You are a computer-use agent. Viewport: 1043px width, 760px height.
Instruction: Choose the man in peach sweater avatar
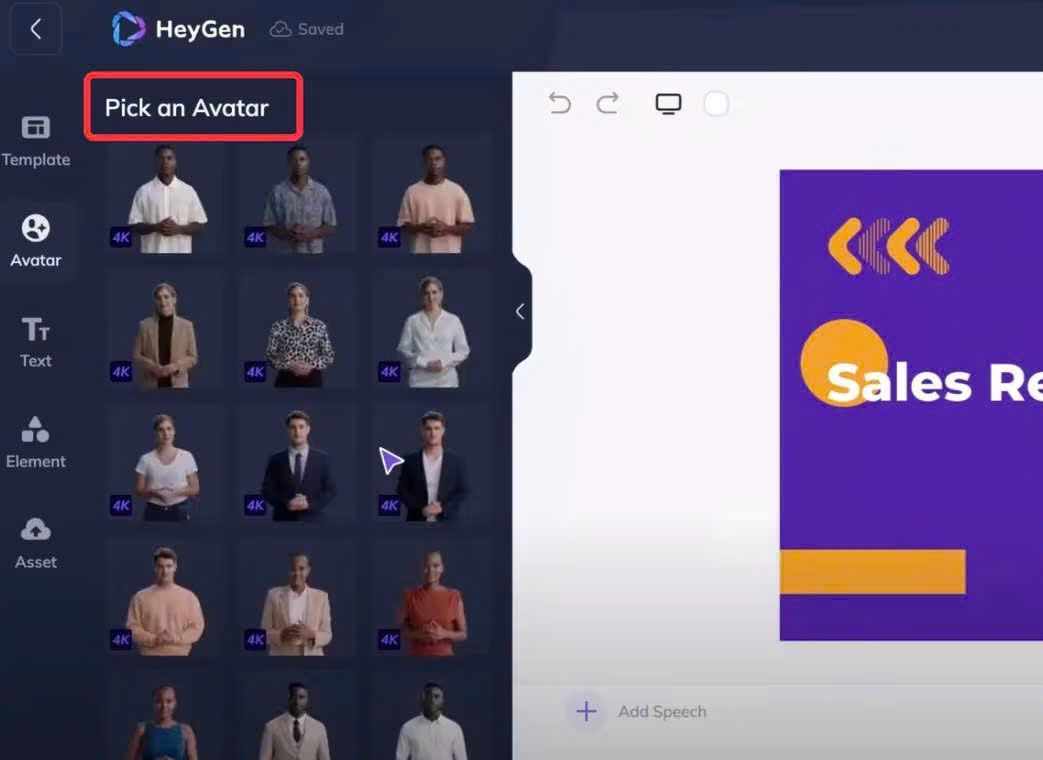tap(166, 600)
